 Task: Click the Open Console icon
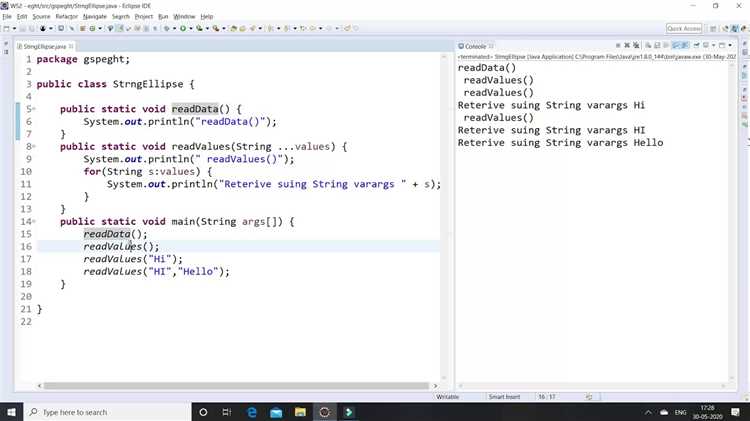coord(722,45)
